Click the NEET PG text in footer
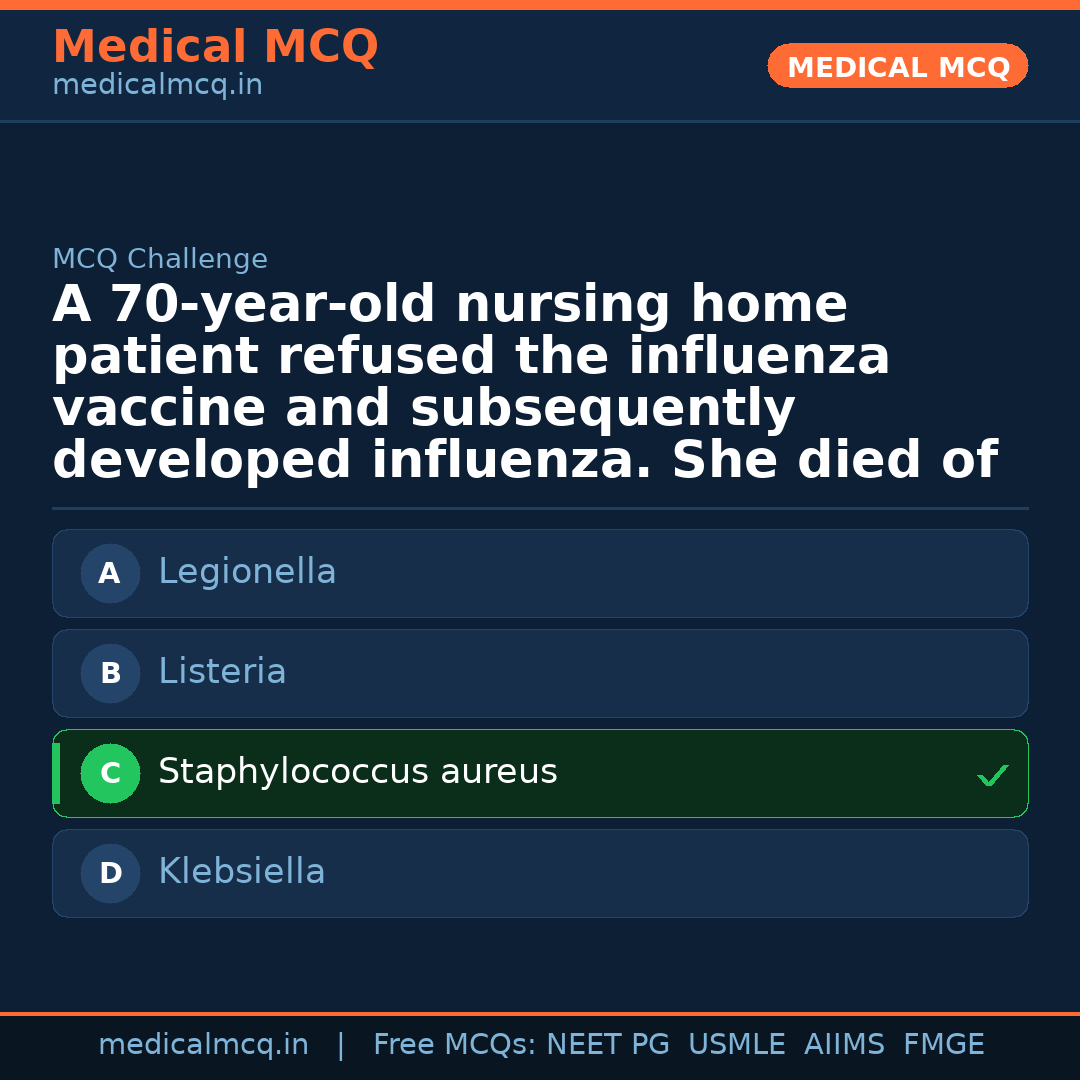1080x1080 pixels. coord(608,1045)
